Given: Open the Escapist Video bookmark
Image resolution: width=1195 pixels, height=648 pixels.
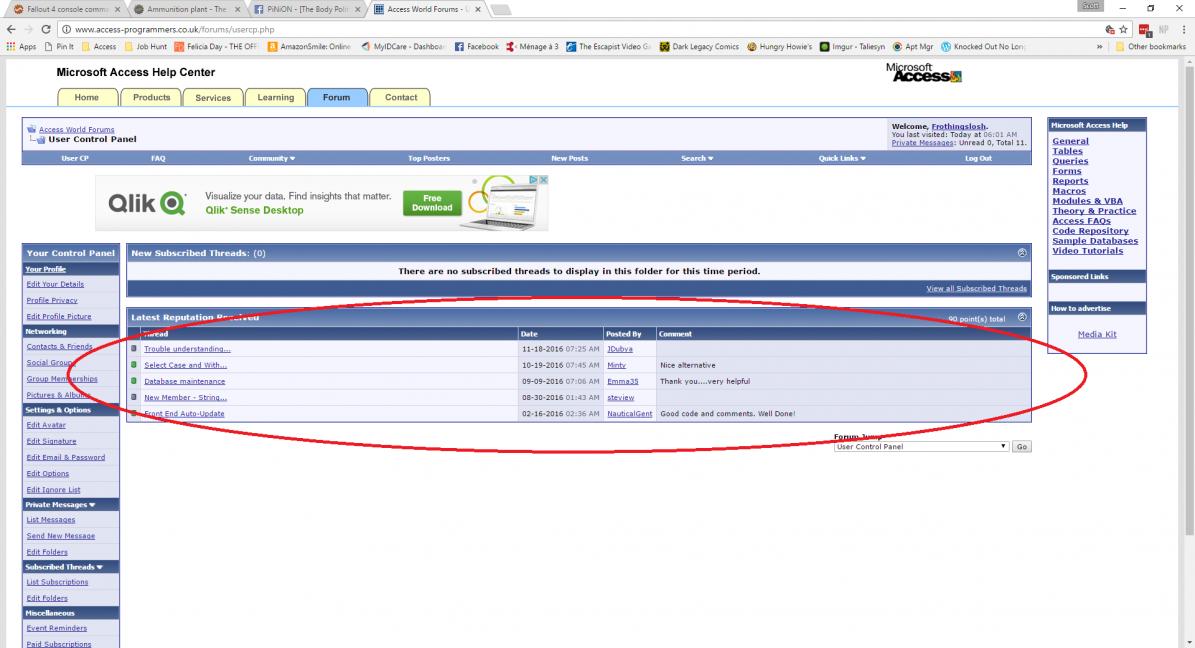Looking at the screenshot, I should click(x=608, y=47).
